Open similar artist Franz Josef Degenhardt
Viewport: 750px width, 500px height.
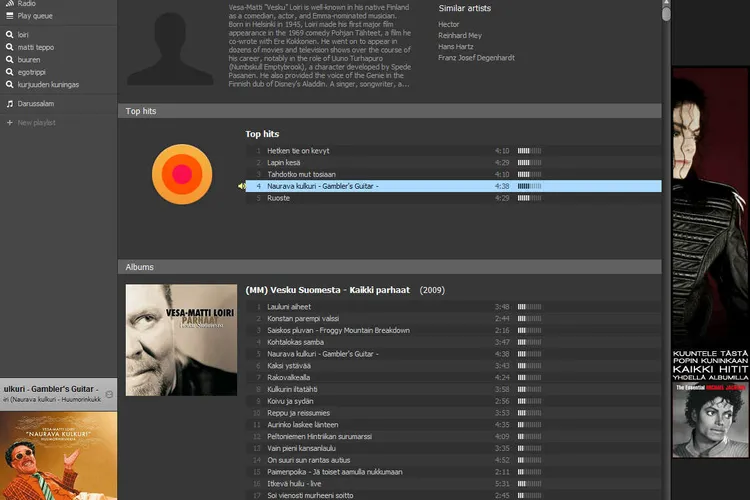click(x=476, y=58)
